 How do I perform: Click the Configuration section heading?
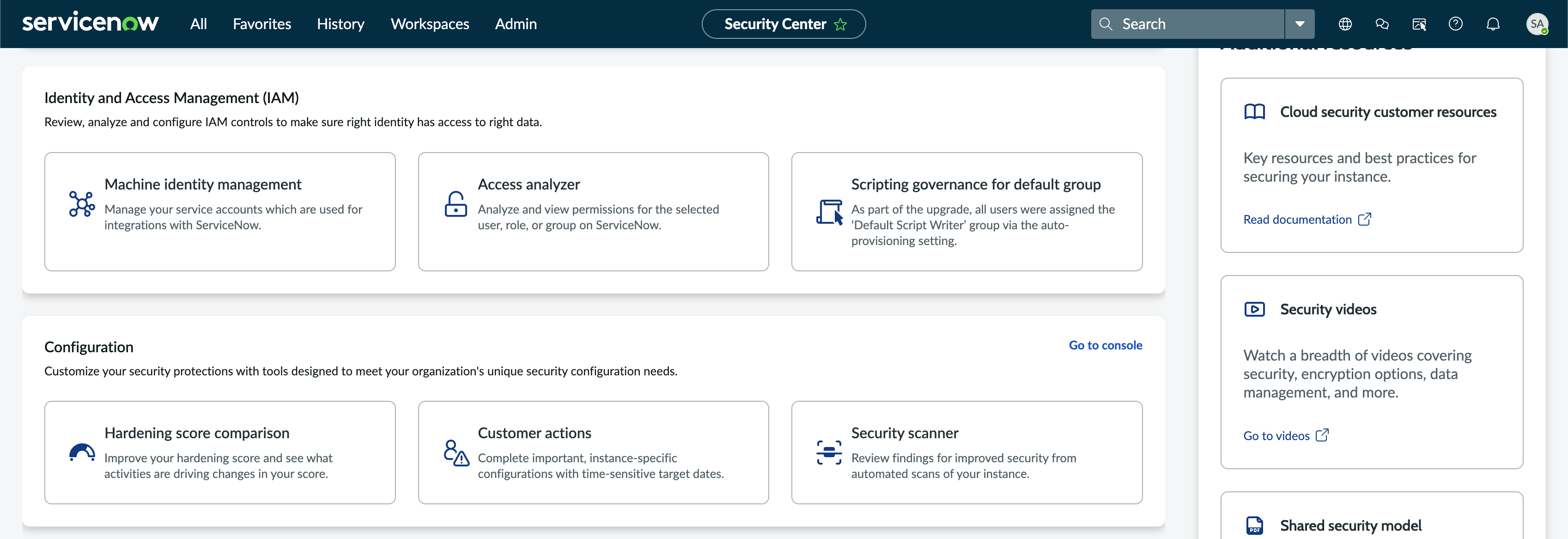[89, 347]
